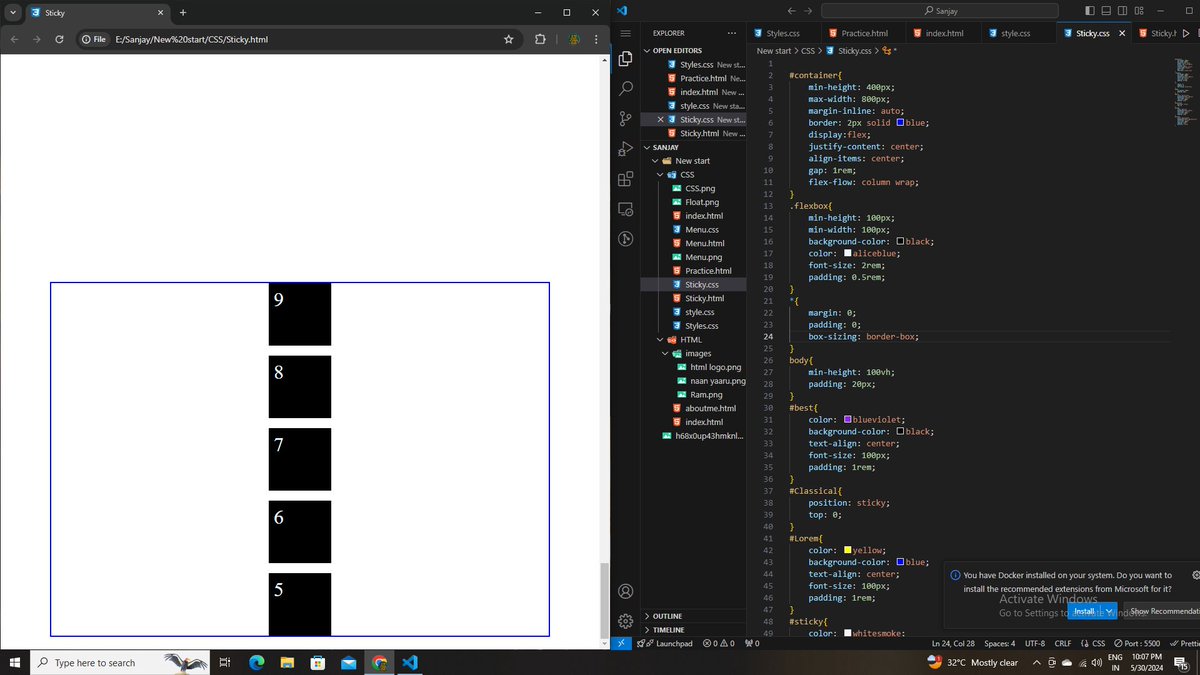Open the Extensions view in the activity bar
This screenshot has width=1200, height=675.
point(626,179)
